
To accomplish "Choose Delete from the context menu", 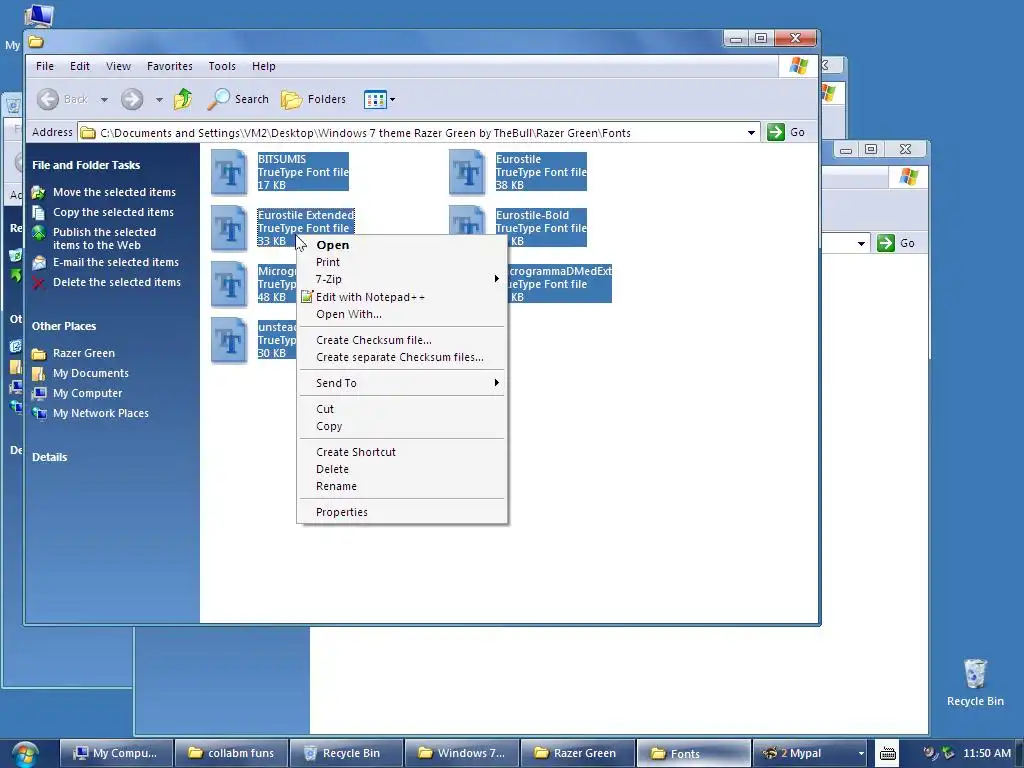I will tap(402, 469).
